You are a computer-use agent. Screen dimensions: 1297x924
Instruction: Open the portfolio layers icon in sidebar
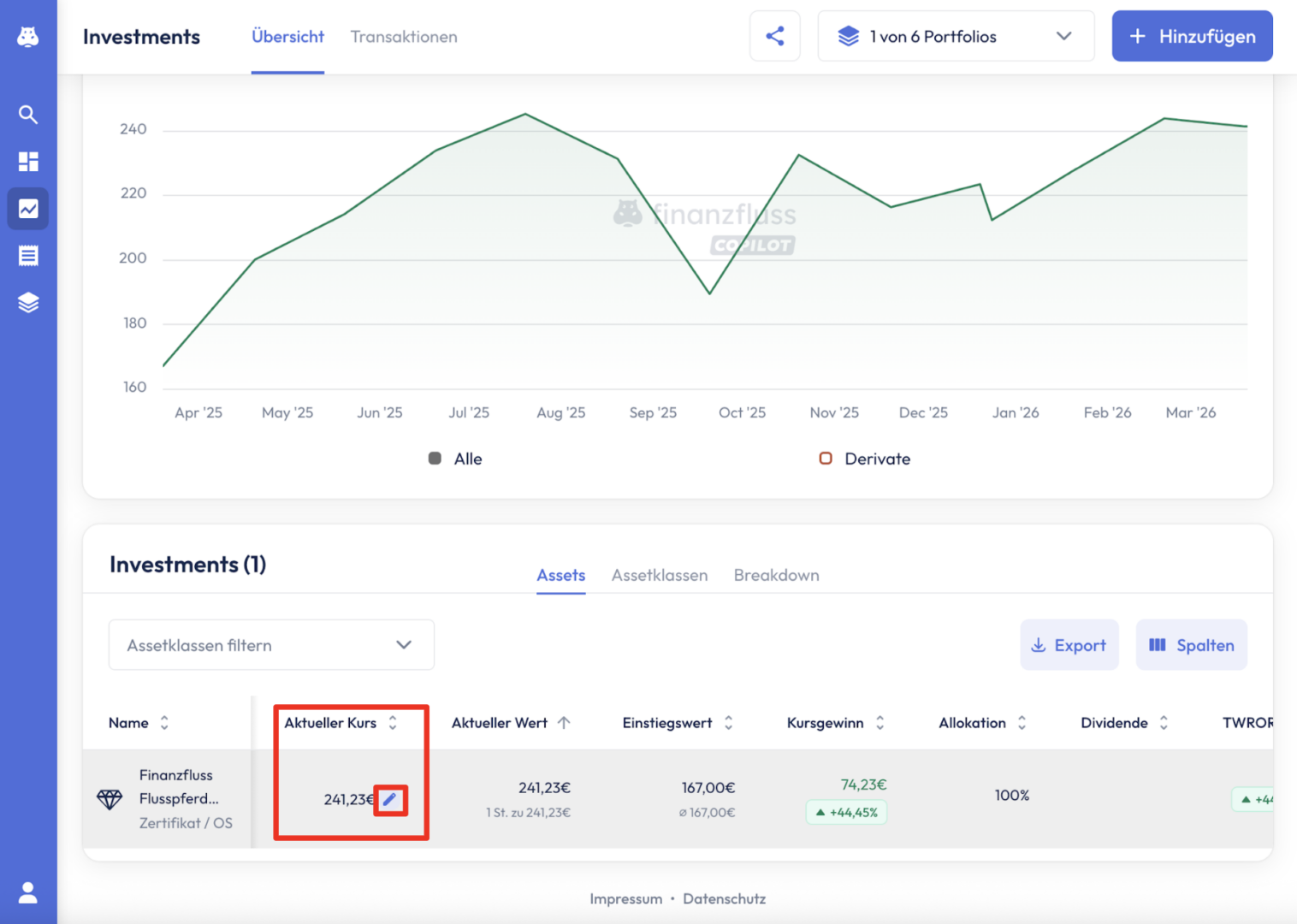pos(28,303)
